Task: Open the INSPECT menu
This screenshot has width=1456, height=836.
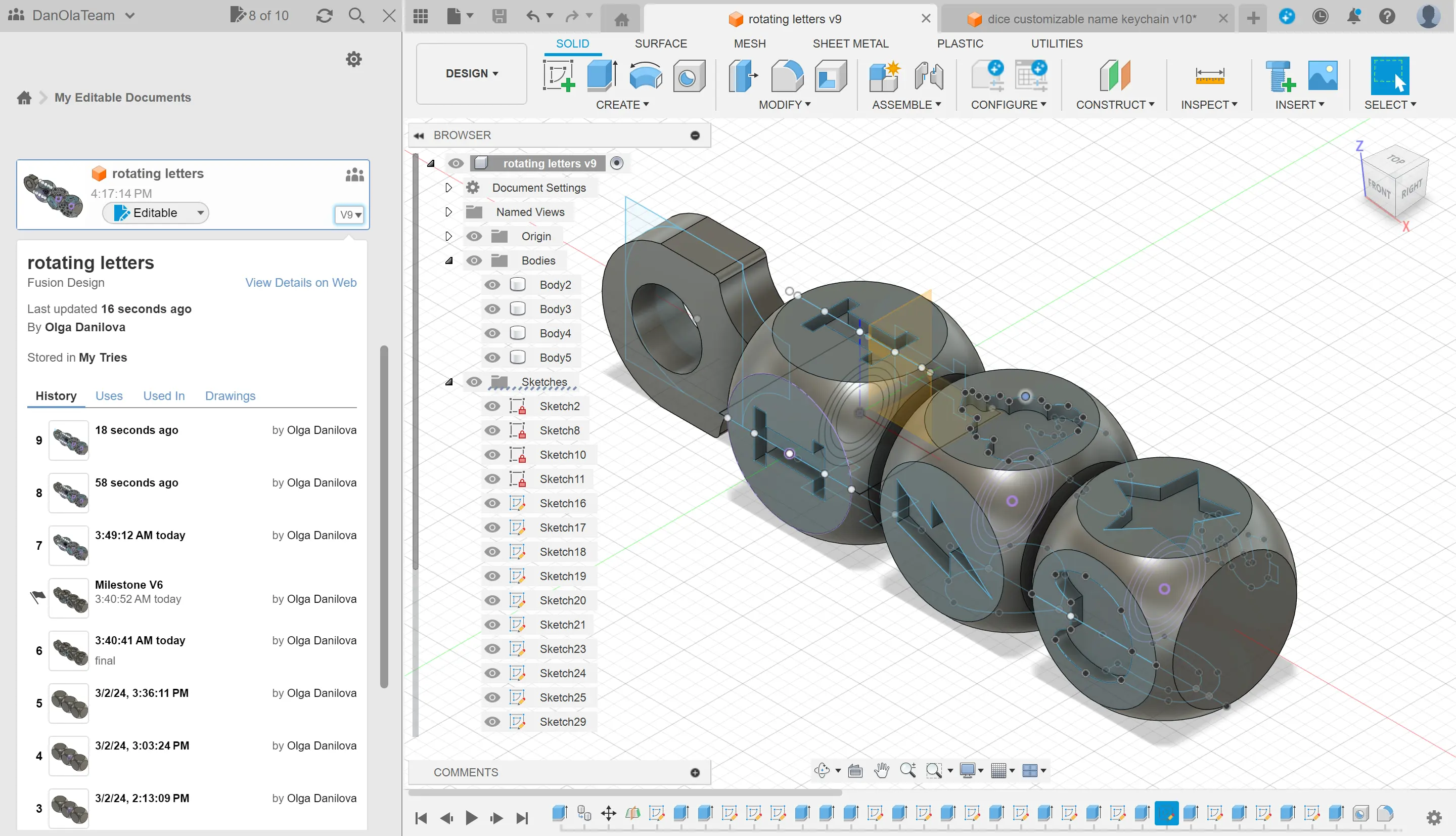Action: tap(1209, 105)
